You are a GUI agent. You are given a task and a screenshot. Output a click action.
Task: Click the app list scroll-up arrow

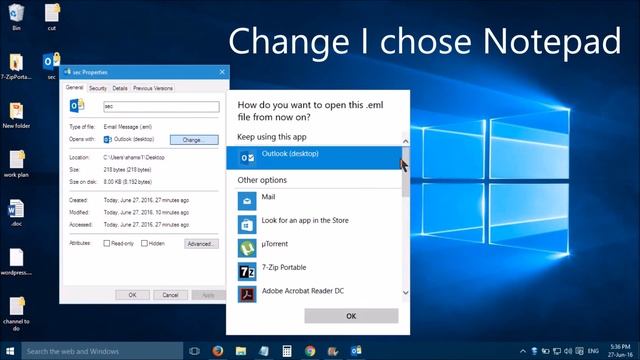tap(405, 141)
